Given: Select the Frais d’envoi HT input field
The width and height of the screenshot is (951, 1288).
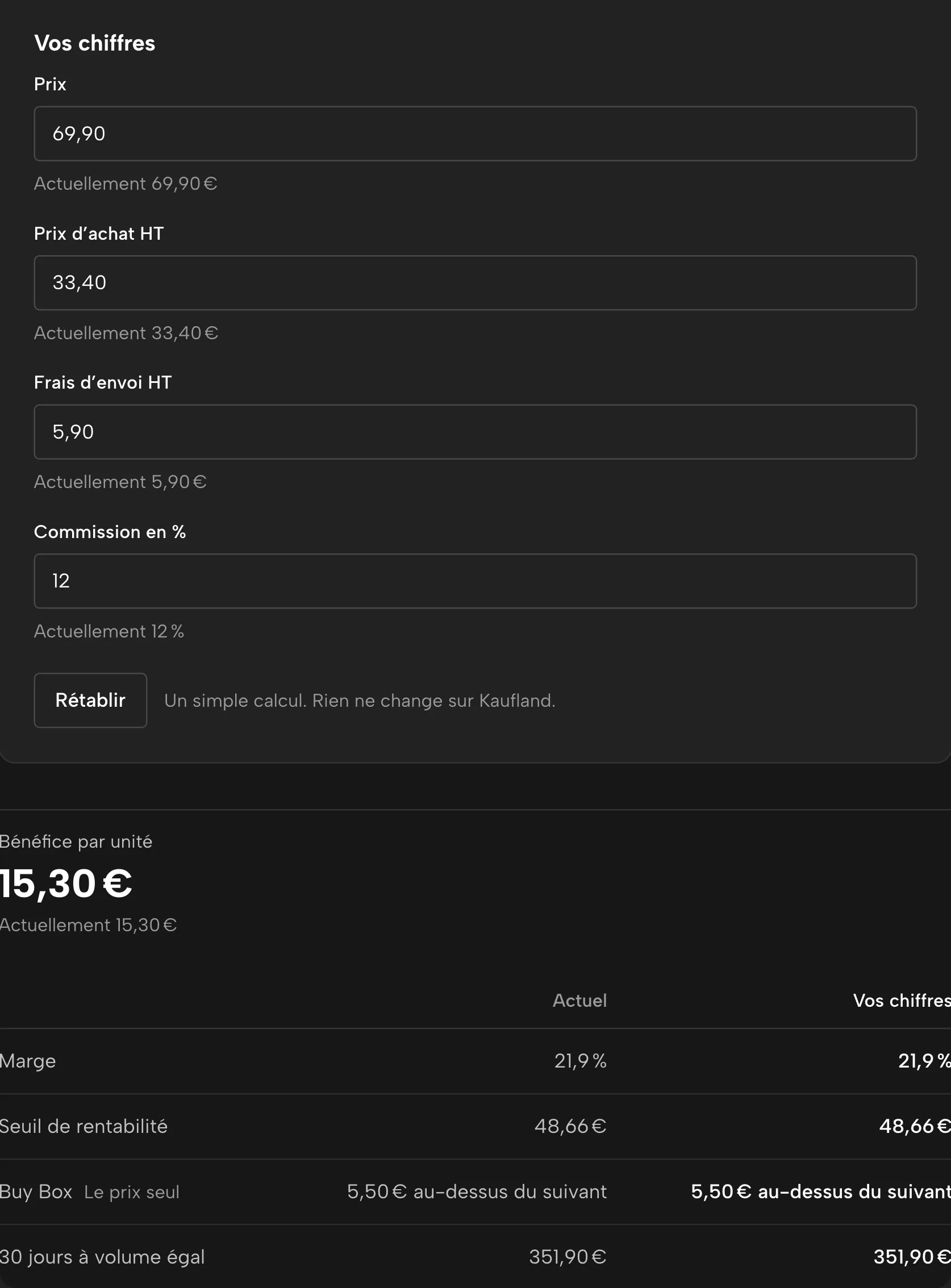Looking at the screenshot, I should point(475,432).
